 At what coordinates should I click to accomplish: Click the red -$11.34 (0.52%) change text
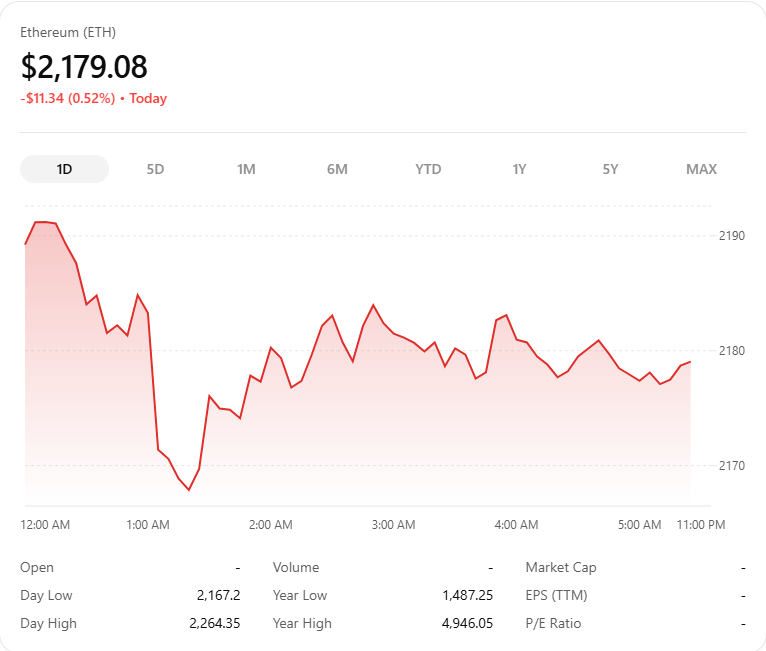click(x=67, y=98)
